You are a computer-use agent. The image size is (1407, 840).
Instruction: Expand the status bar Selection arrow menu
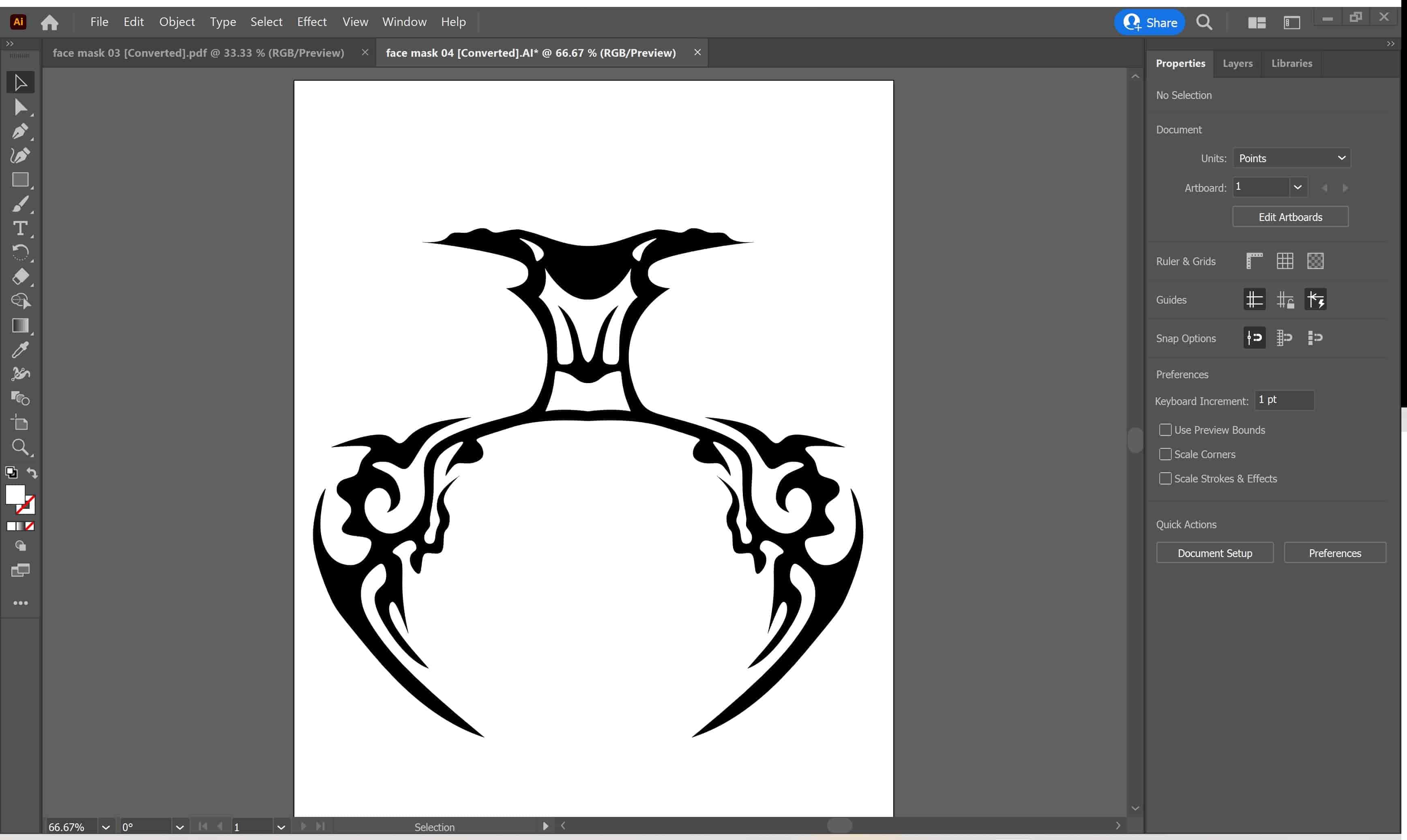545,826
